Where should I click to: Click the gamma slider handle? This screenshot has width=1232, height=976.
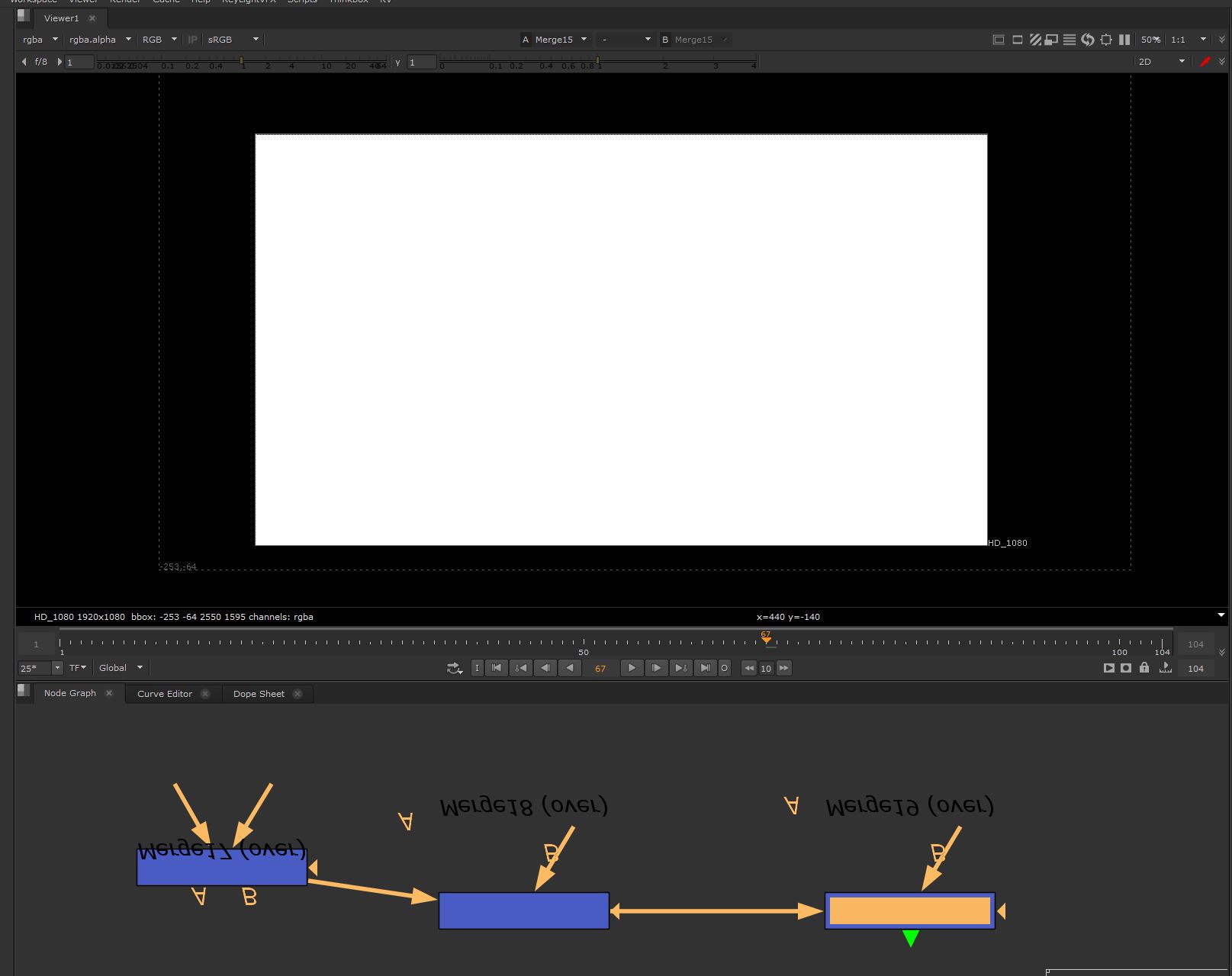[597, 60]
